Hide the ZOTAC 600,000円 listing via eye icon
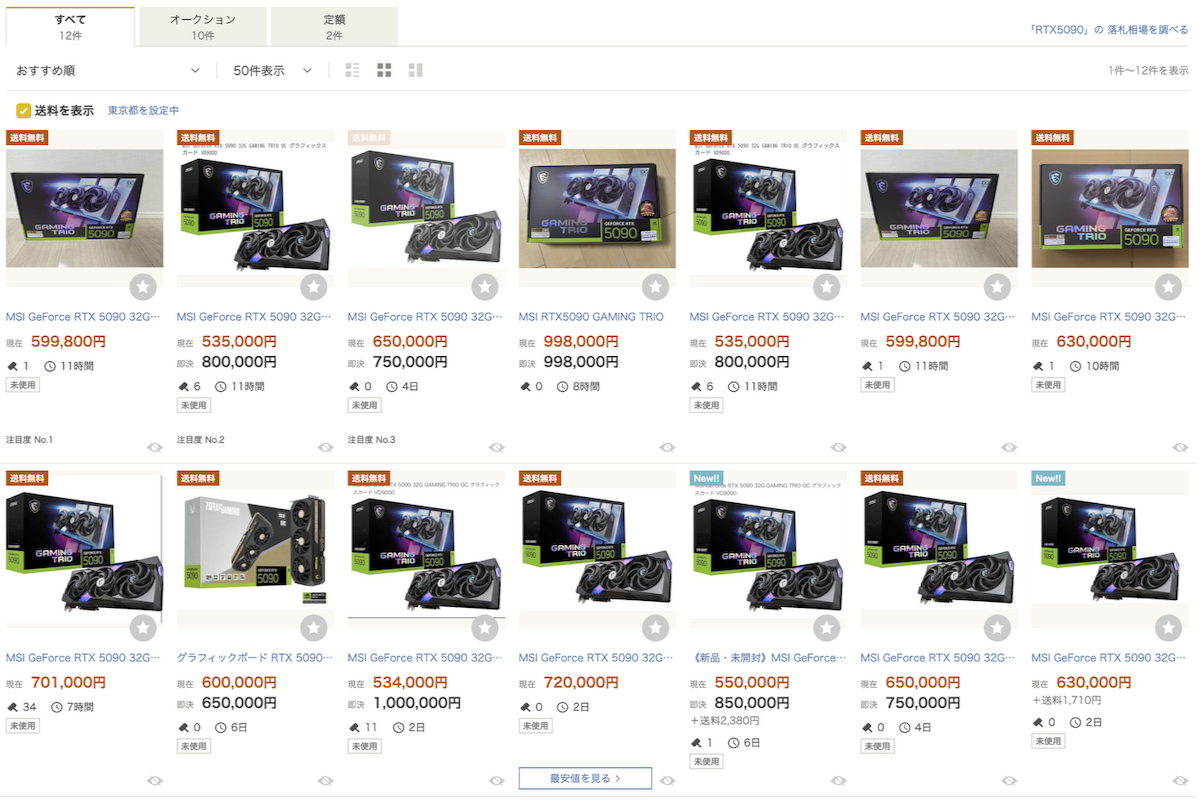The width and height of the screenshot is (1200, 800). click(326, 780)
